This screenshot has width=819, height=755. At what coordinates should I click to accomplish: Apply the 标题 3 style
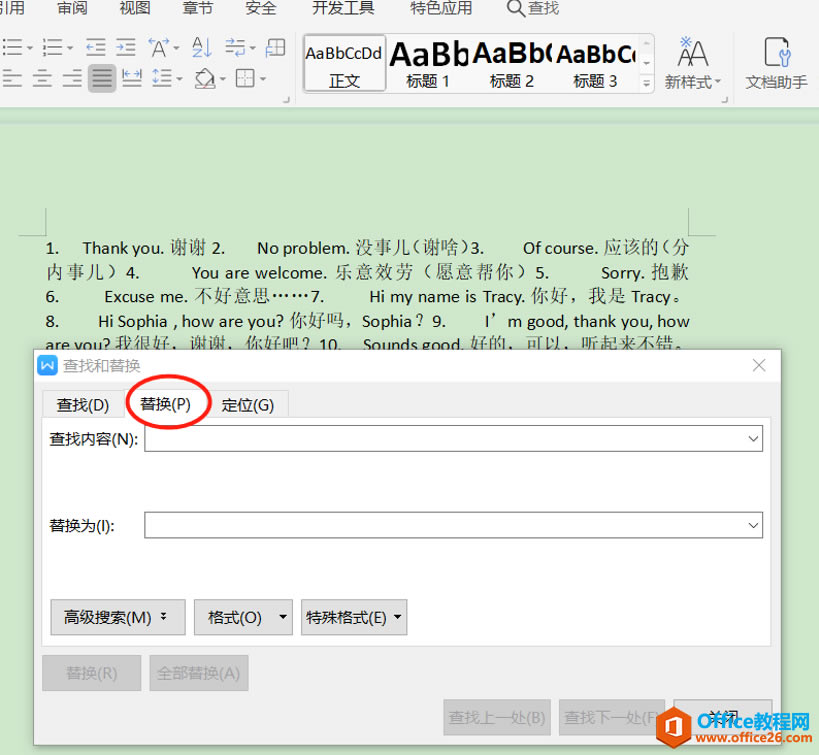[595, 64]
